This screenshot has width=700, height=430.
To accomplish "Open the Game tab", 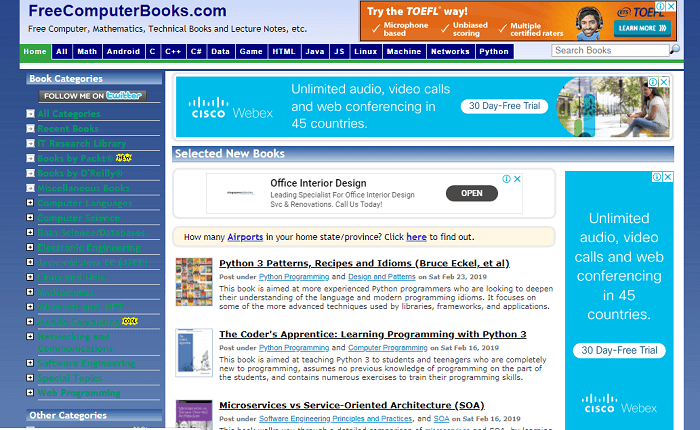I will point(251,51).
